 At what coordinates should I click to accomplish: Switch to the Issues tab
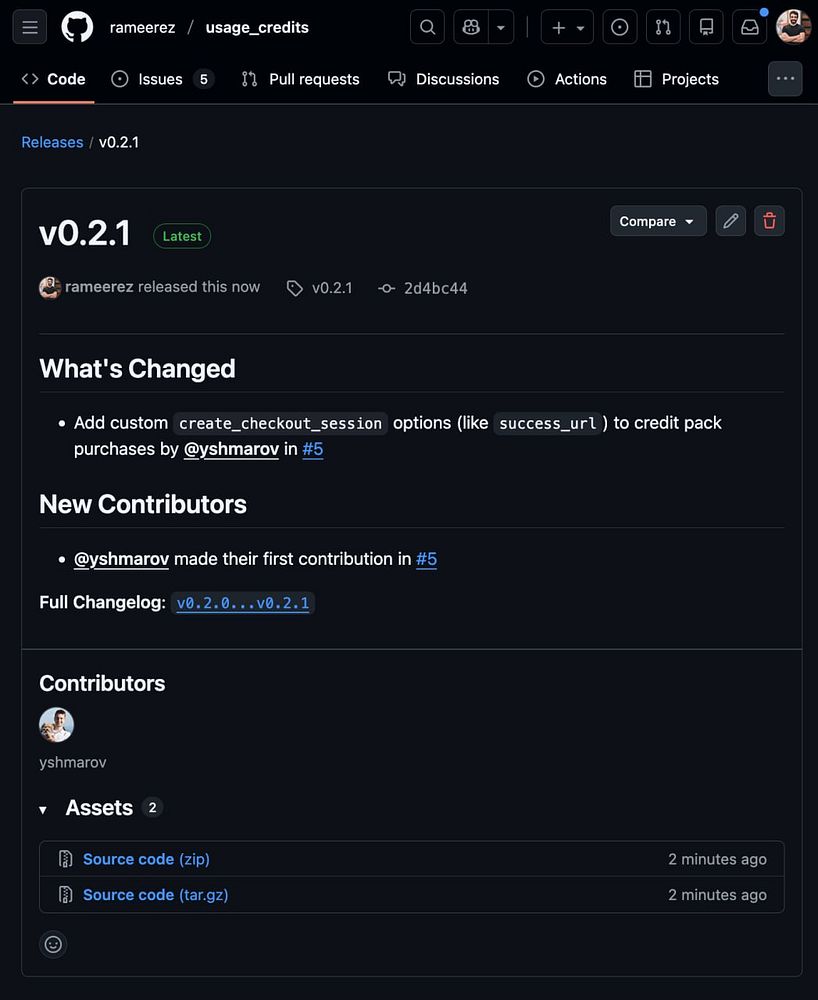coord(162,79)
